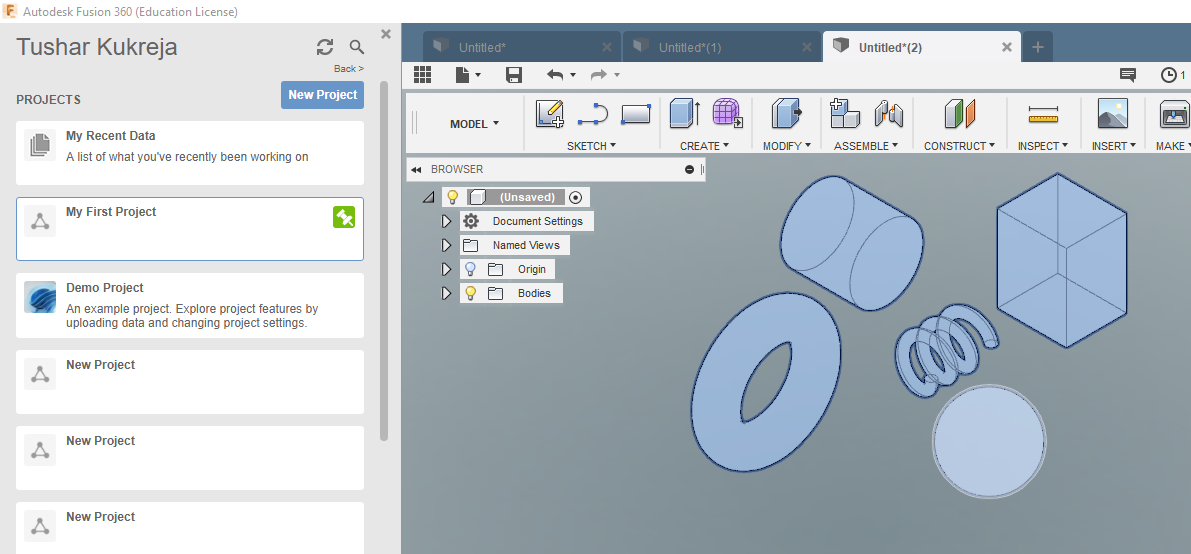The width and height of the screenshot is (1191, 554).
Task: Undo the last action
Action: click(555, 74)
